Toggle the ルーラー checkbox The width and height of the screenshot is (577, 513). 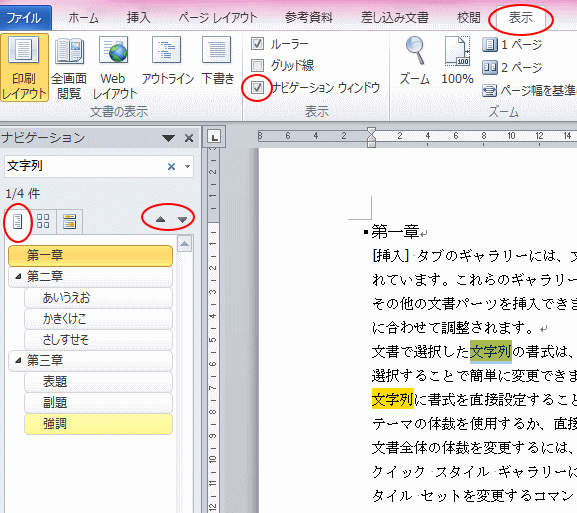point(257,44)
